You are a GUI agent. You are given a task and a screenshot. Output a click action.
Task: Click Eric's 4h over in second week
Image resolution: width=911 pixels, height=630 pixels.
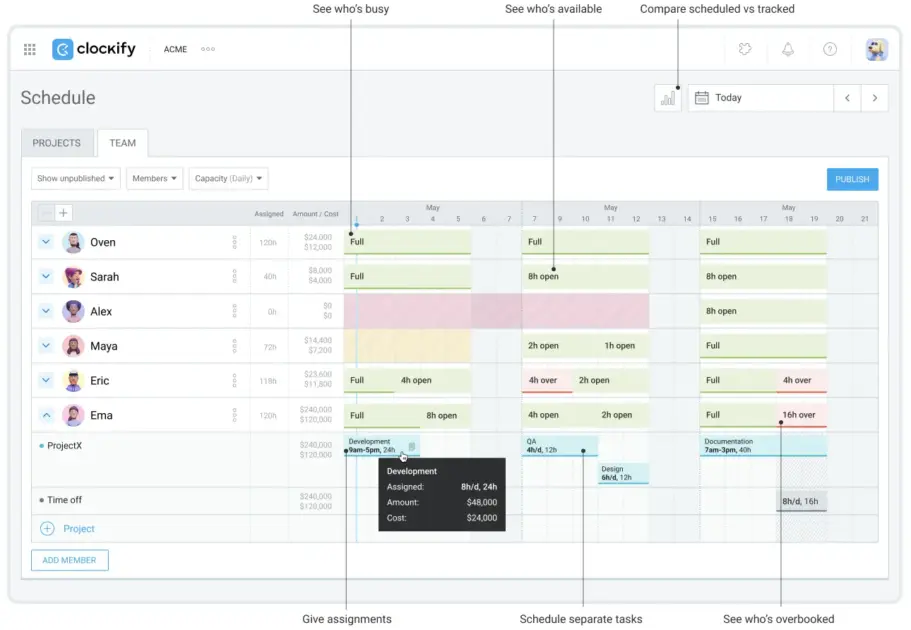547,380
